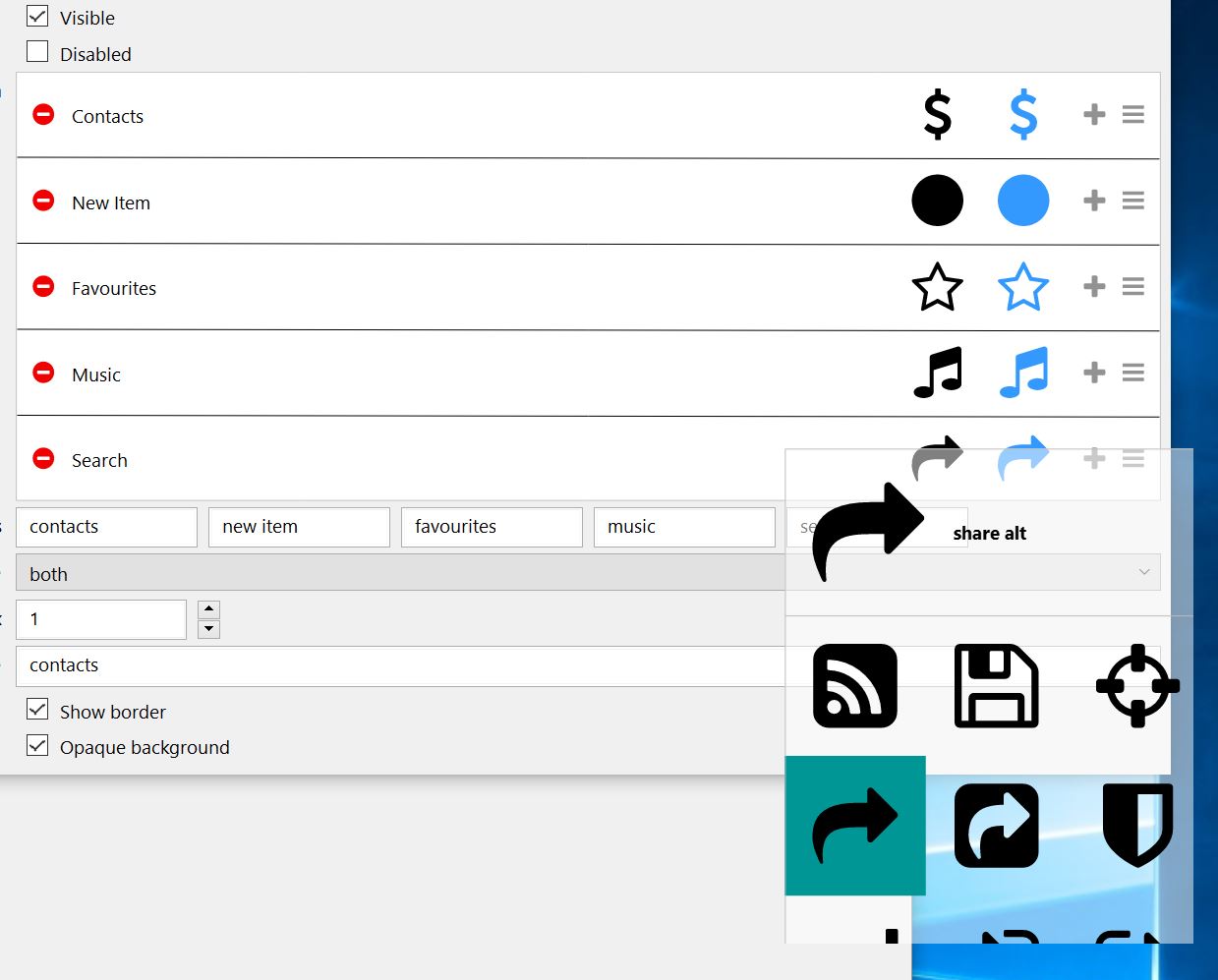
Task: Remove the Contacts item with red minus
Action: (x=43, y=115)
